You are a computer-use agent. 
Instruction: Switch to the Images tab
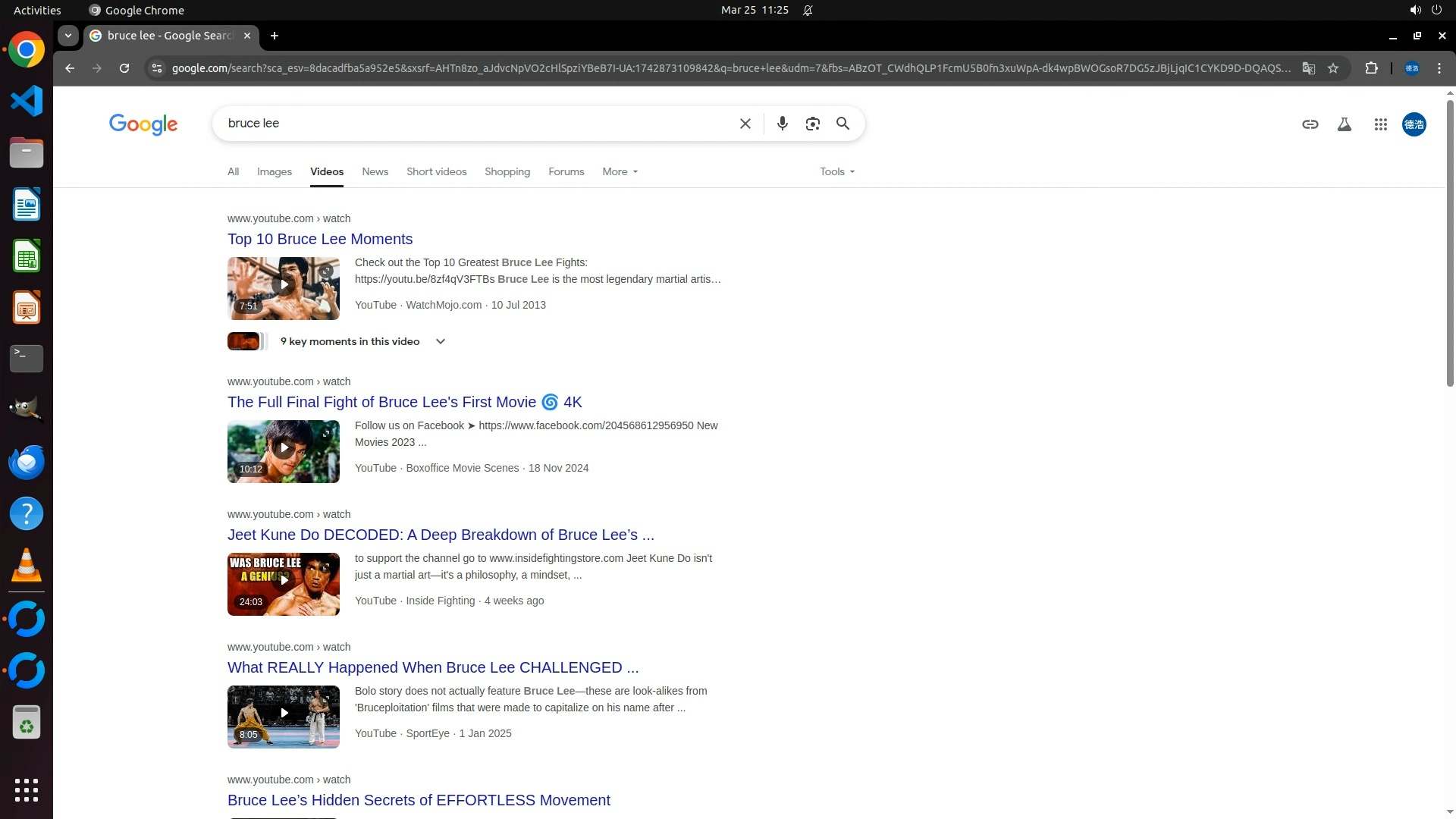click(x=274, y=171)
